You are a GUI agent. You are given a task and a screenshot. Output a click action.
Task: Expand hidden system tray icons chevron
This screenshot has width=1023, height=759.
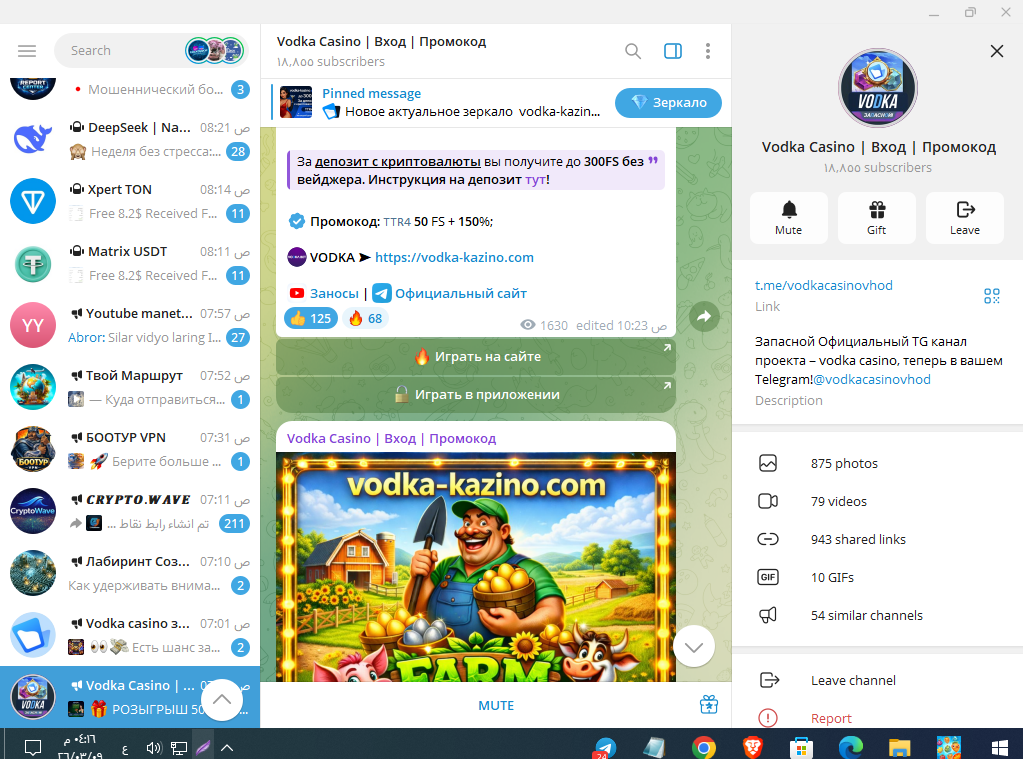[x=227, y=748]
